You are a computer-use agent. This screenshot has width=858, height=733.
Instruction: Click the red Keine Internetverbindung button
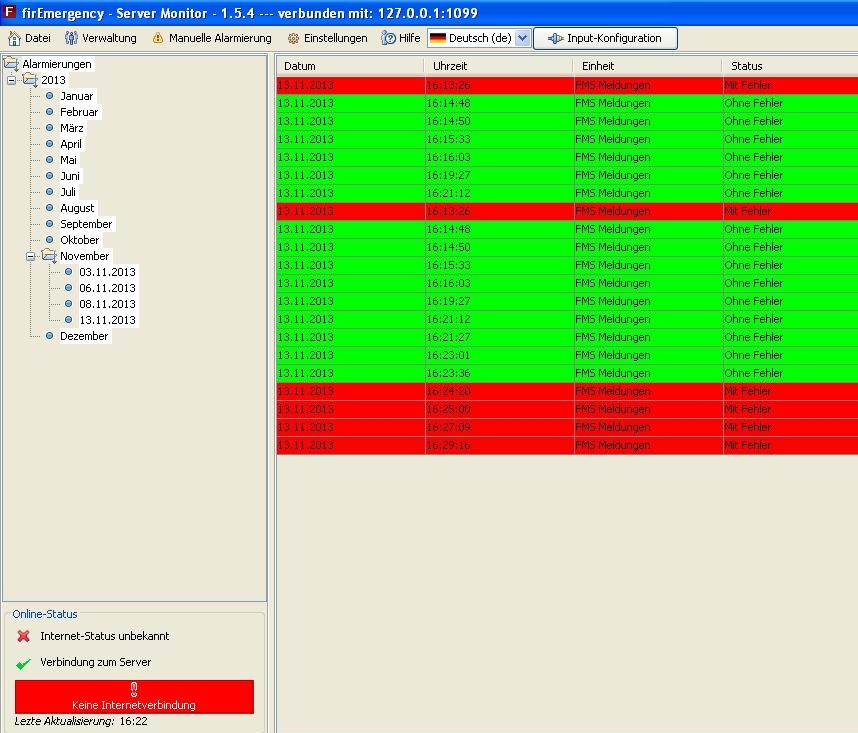coord(134,697)
